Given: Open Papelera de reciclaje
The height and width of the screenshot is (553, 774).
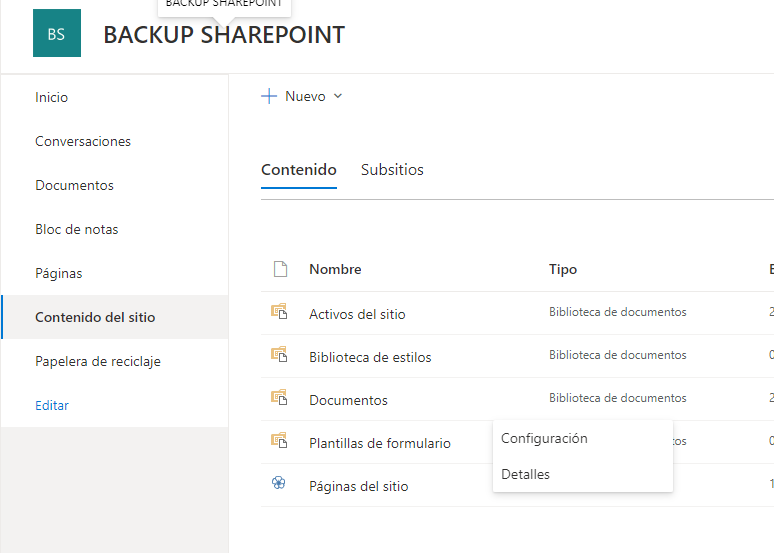Looking at the screenshot, I should point(98,361).
